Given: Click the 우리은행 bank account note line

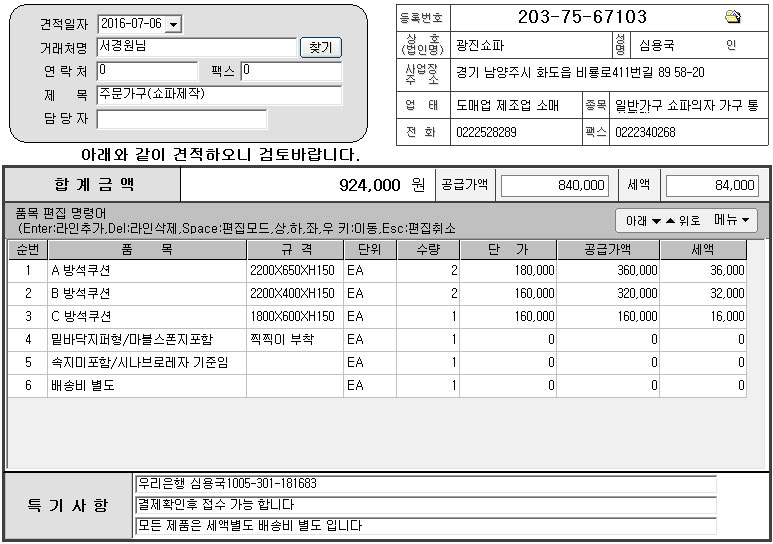Looking at the screenshot, I should click(425, 484).
